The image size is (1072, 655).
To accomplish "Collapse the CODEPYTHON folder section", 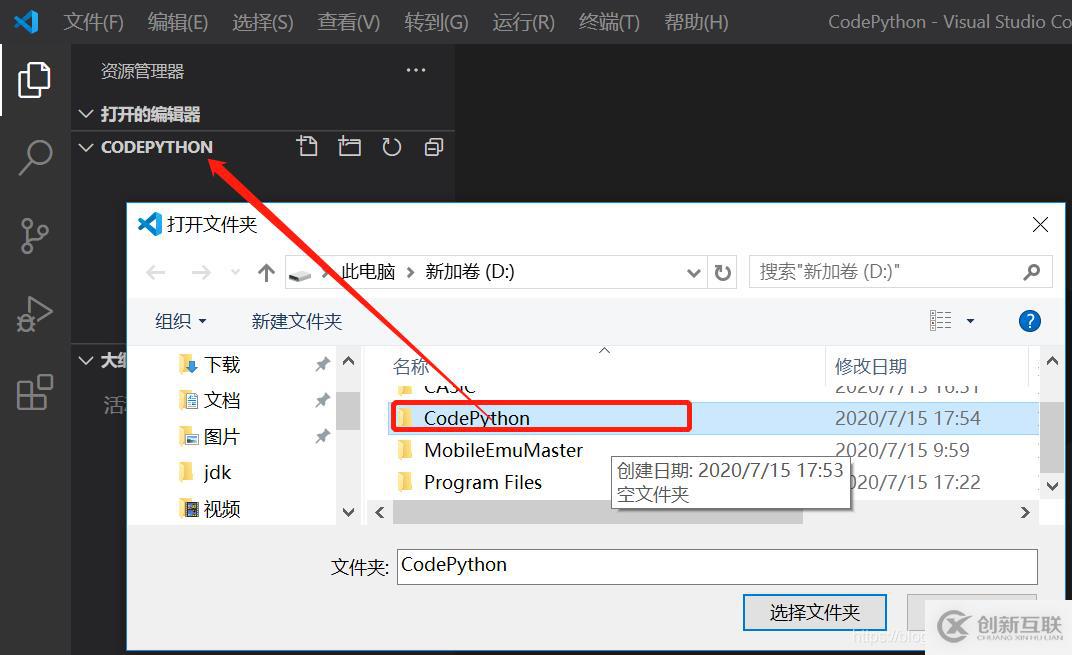I will tap(86, 147).
